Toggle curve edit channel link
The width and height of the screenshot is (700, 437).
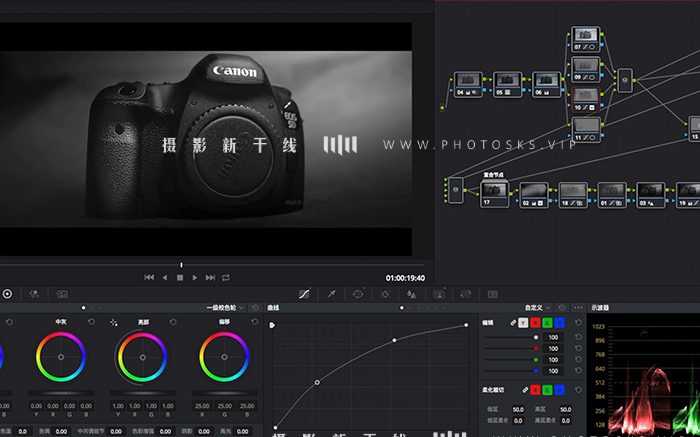(513, 322)
